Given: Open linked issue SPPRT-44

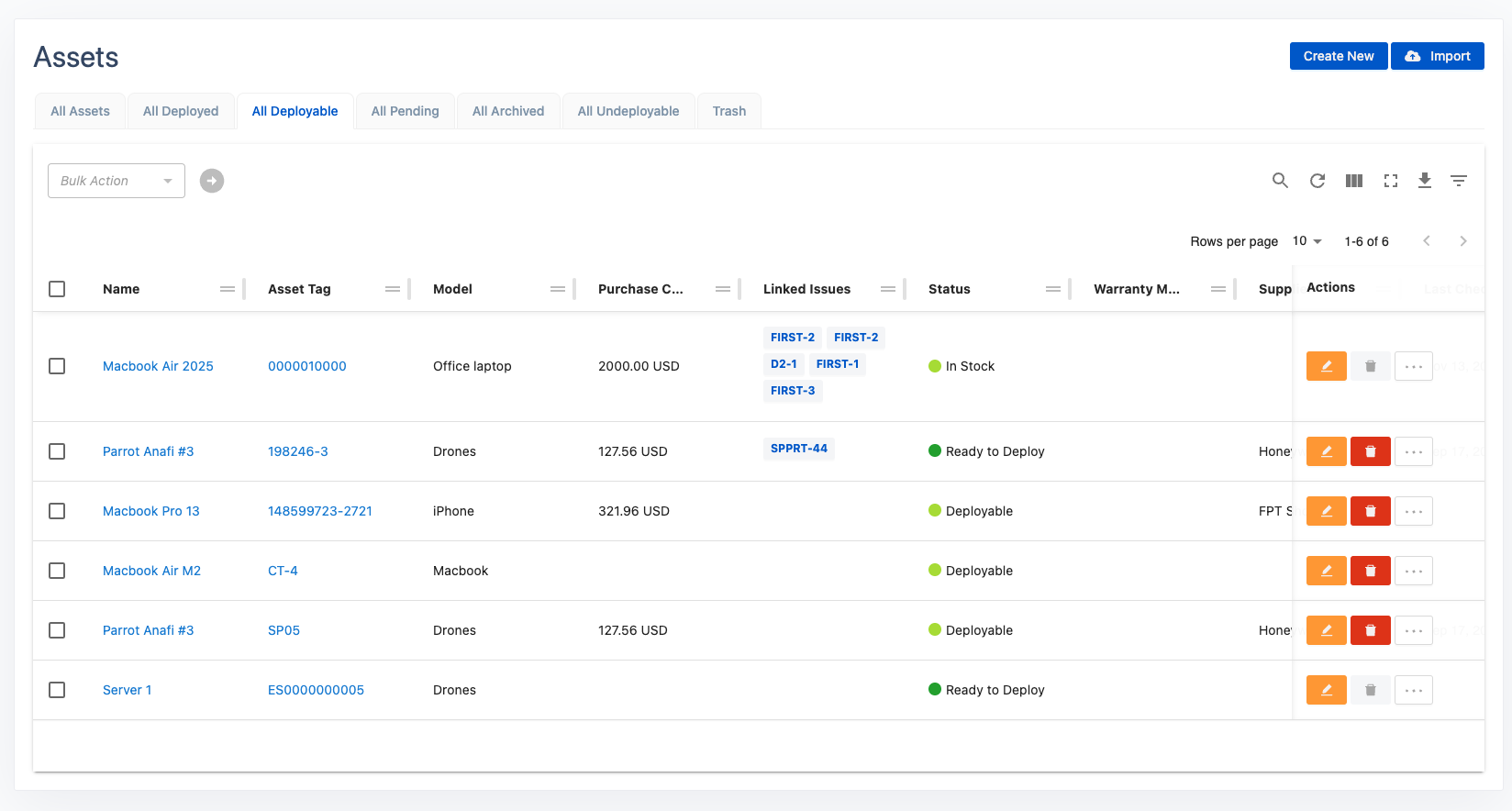Looking at the screenshot, I should click(798, 449).
